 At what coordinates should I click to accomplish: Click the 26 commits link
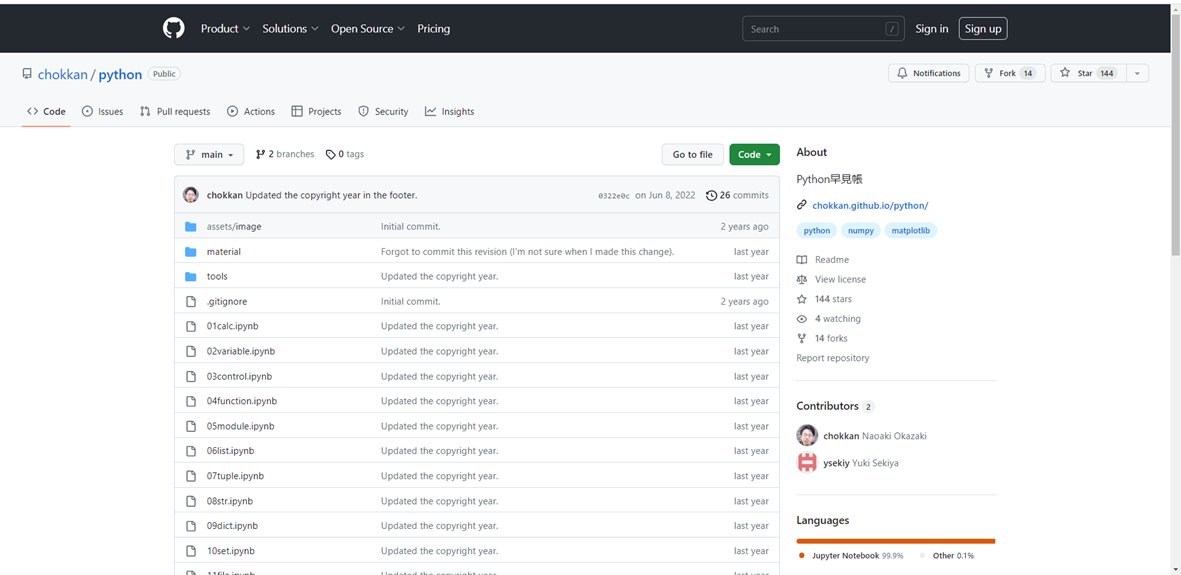coord(737,195)
